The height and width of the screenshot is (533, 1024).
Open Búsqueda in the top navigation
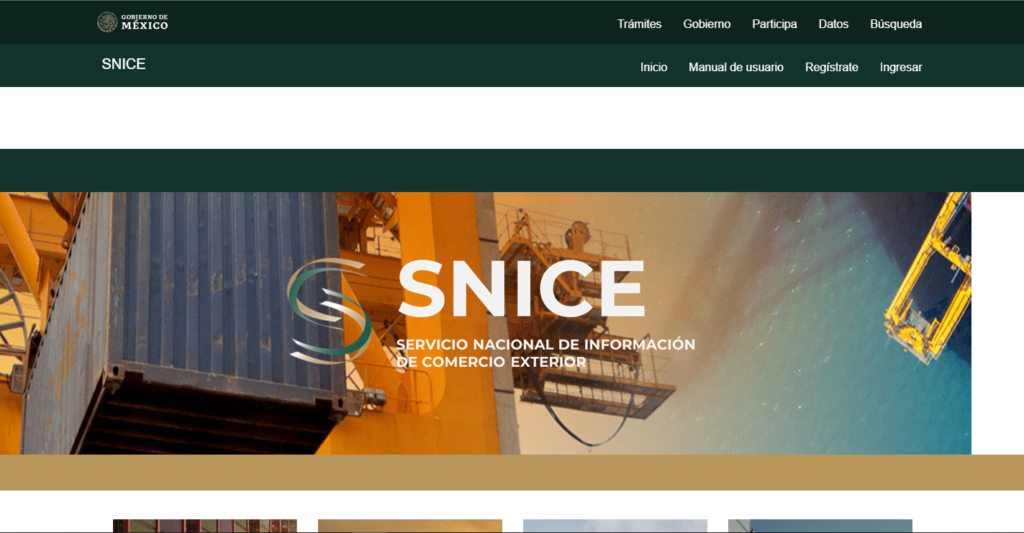click(895, 24)
